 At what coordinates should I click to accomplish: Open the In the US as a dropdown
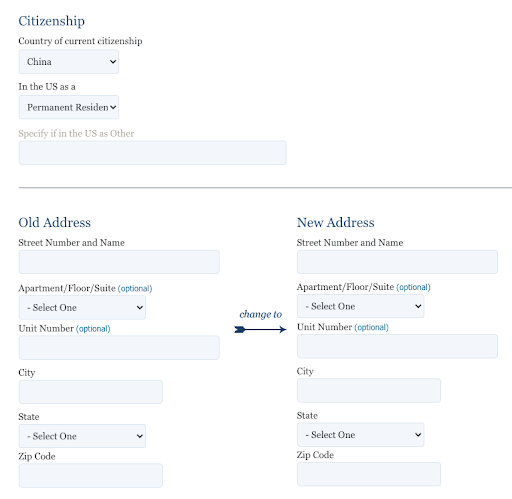tap(69, 107)
